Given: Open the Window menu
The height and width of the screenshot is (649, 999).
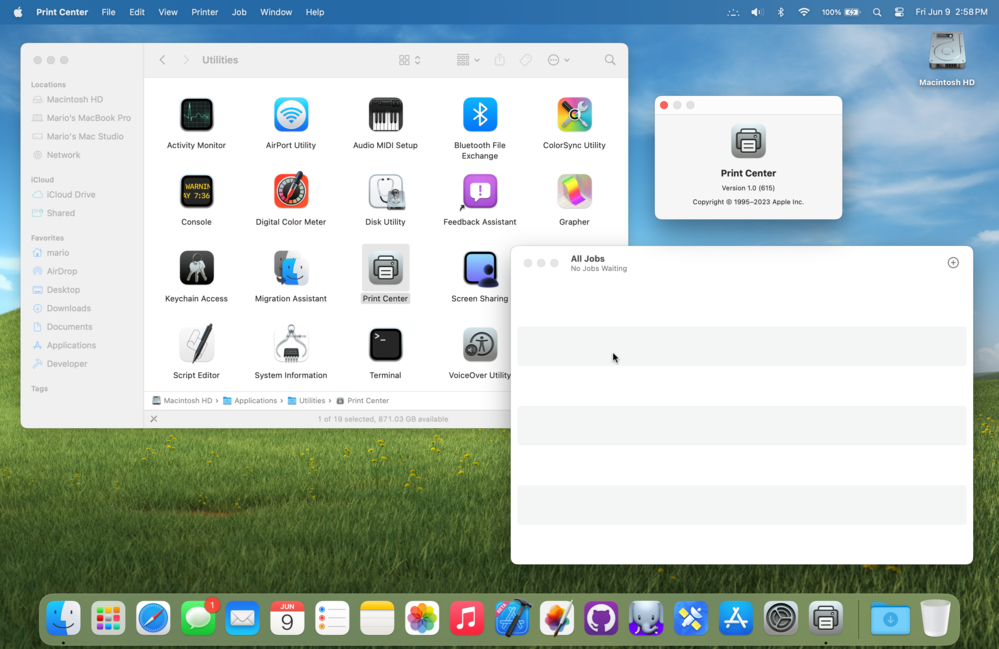Looking at the screenshot, I should click(276, 12).
